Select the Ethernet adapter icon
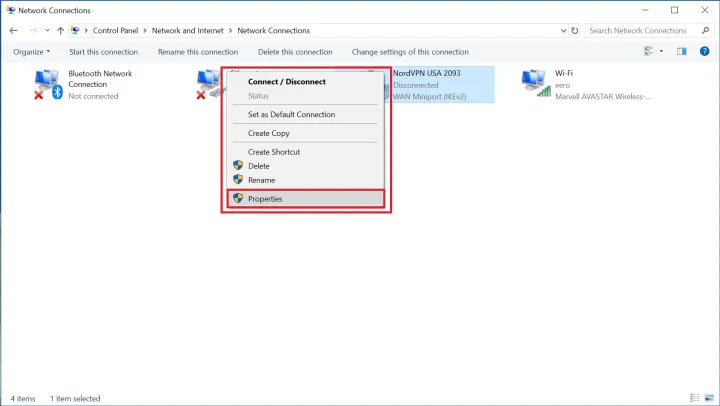The width and height of the screenshot is (720, 406). tap(210, 84)
